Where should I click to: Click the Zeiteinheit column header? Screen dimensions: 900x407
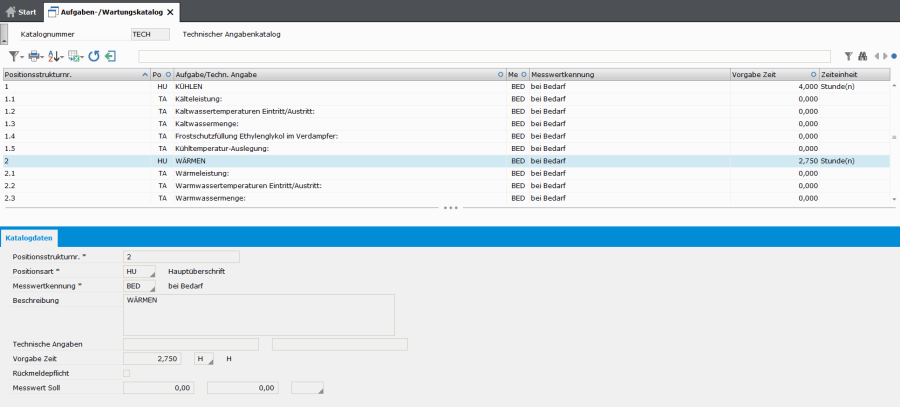click(x=855, y=75)
